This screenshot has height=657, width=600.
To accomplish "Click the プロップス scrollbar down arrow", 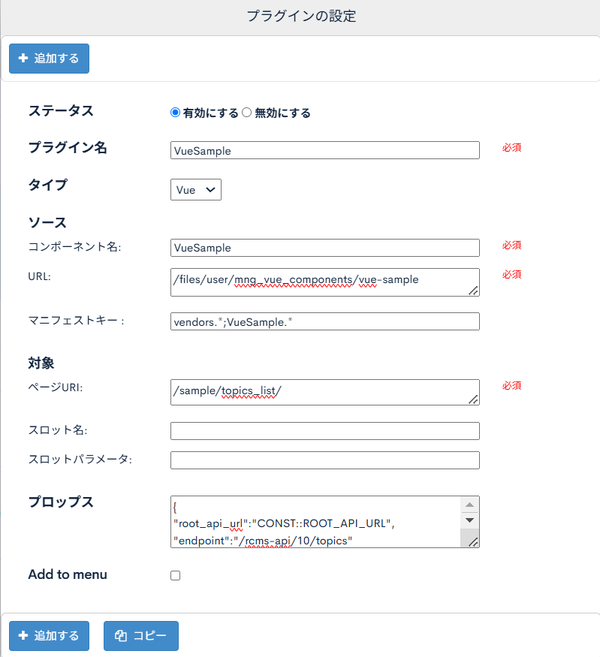I will [470, 520].
